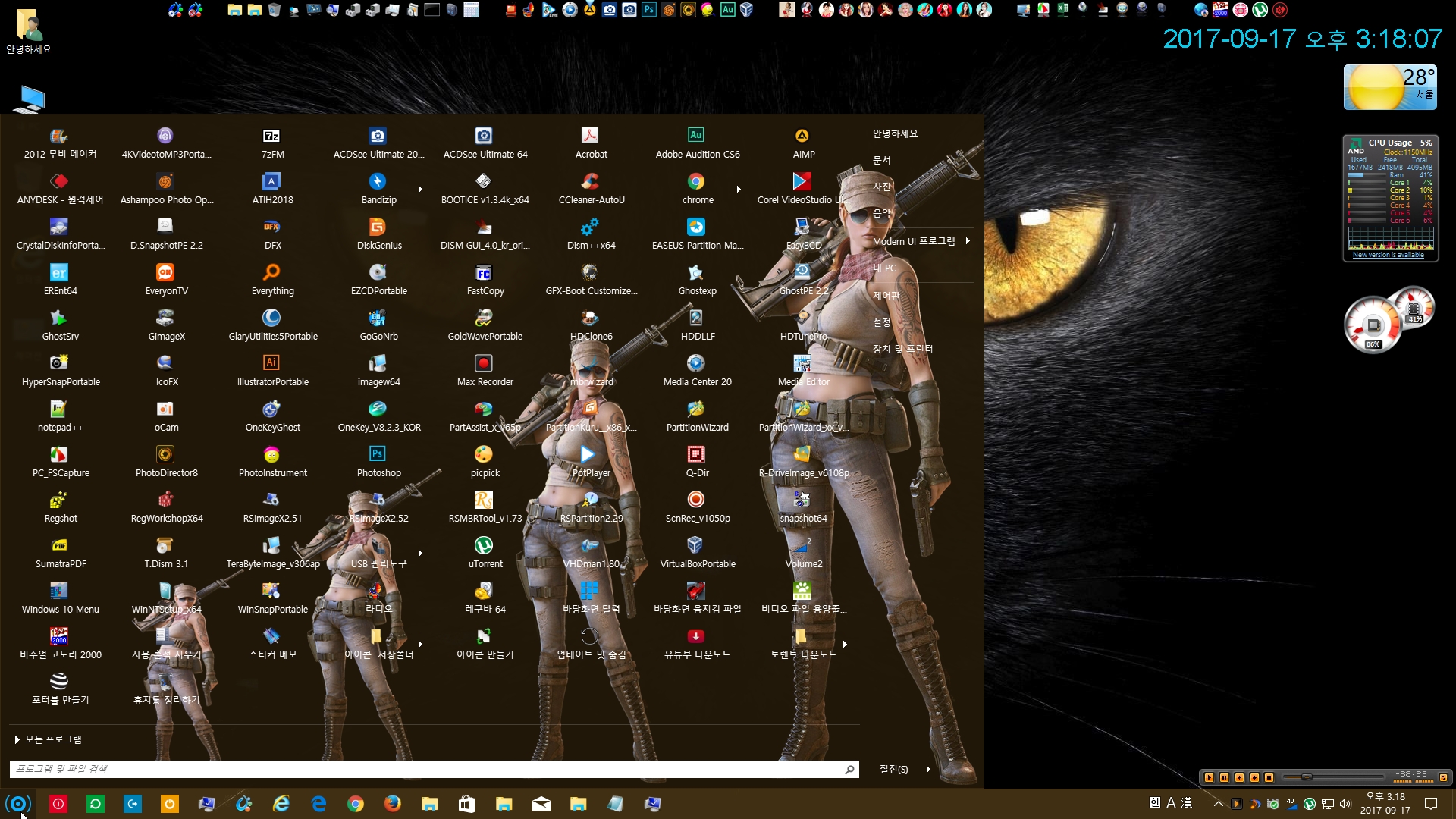Launch Photoshop from the list
The width and height of the screenshot is (1456, 819).
(x=378, y=462)
